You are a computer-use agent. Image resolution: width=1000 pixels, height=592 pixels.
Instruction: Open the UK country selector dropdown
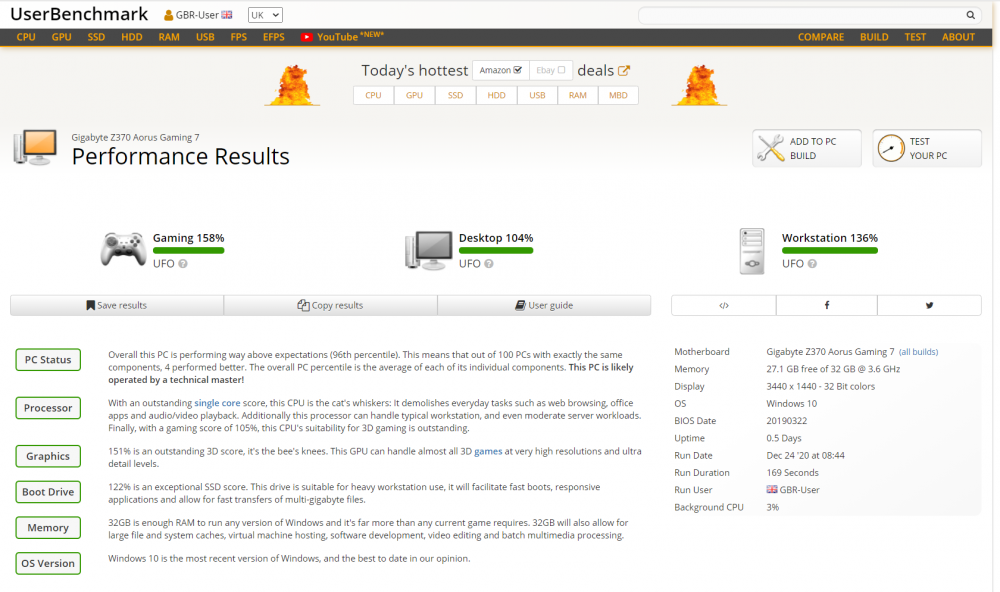coord(265,14)
